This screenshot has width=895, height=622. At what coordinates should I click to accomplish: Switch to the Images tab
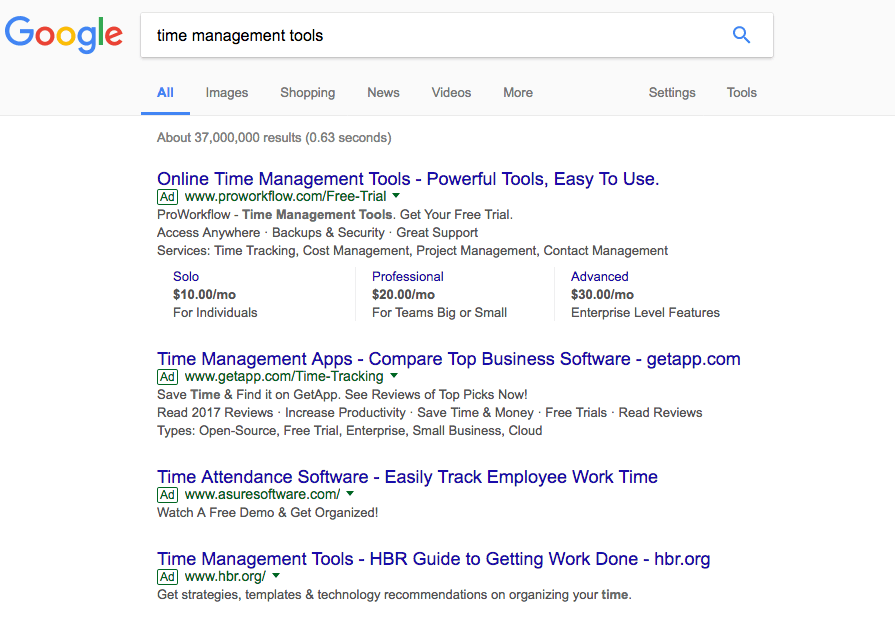pyautogui.click(x=227, y=93)
